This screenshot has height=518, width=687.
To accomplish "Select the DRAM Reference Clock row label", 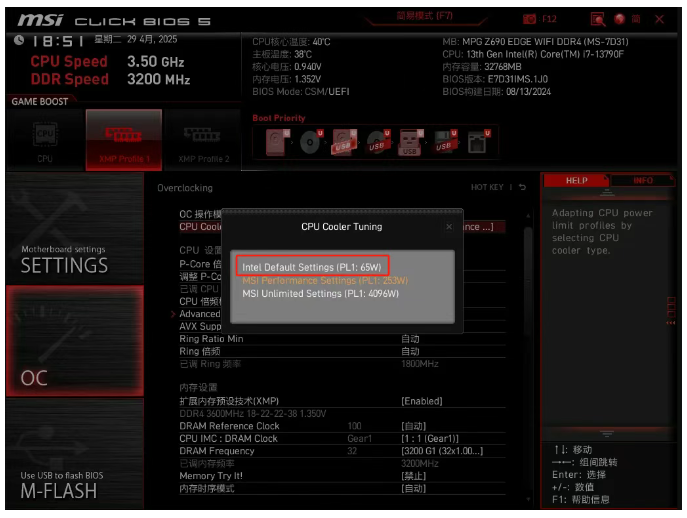I will [x=229, y=426].
